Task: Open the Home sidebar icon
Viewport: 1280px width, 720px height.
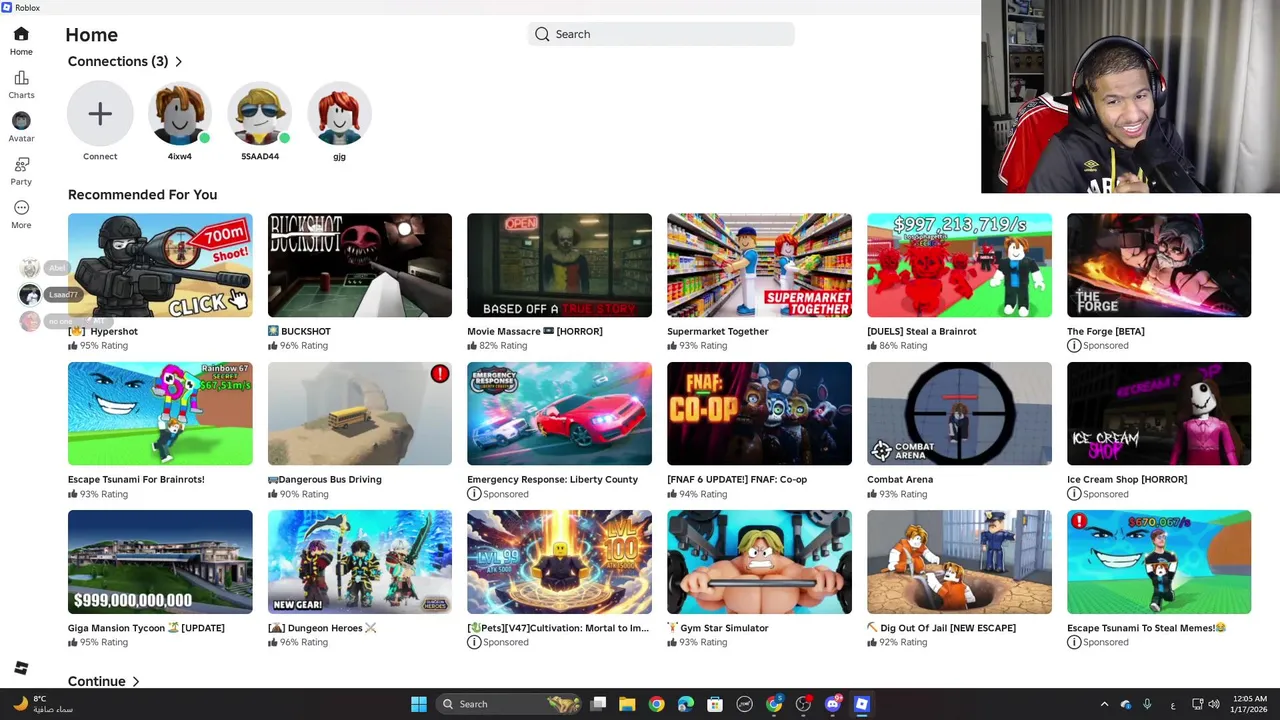Action: [21, 40]
